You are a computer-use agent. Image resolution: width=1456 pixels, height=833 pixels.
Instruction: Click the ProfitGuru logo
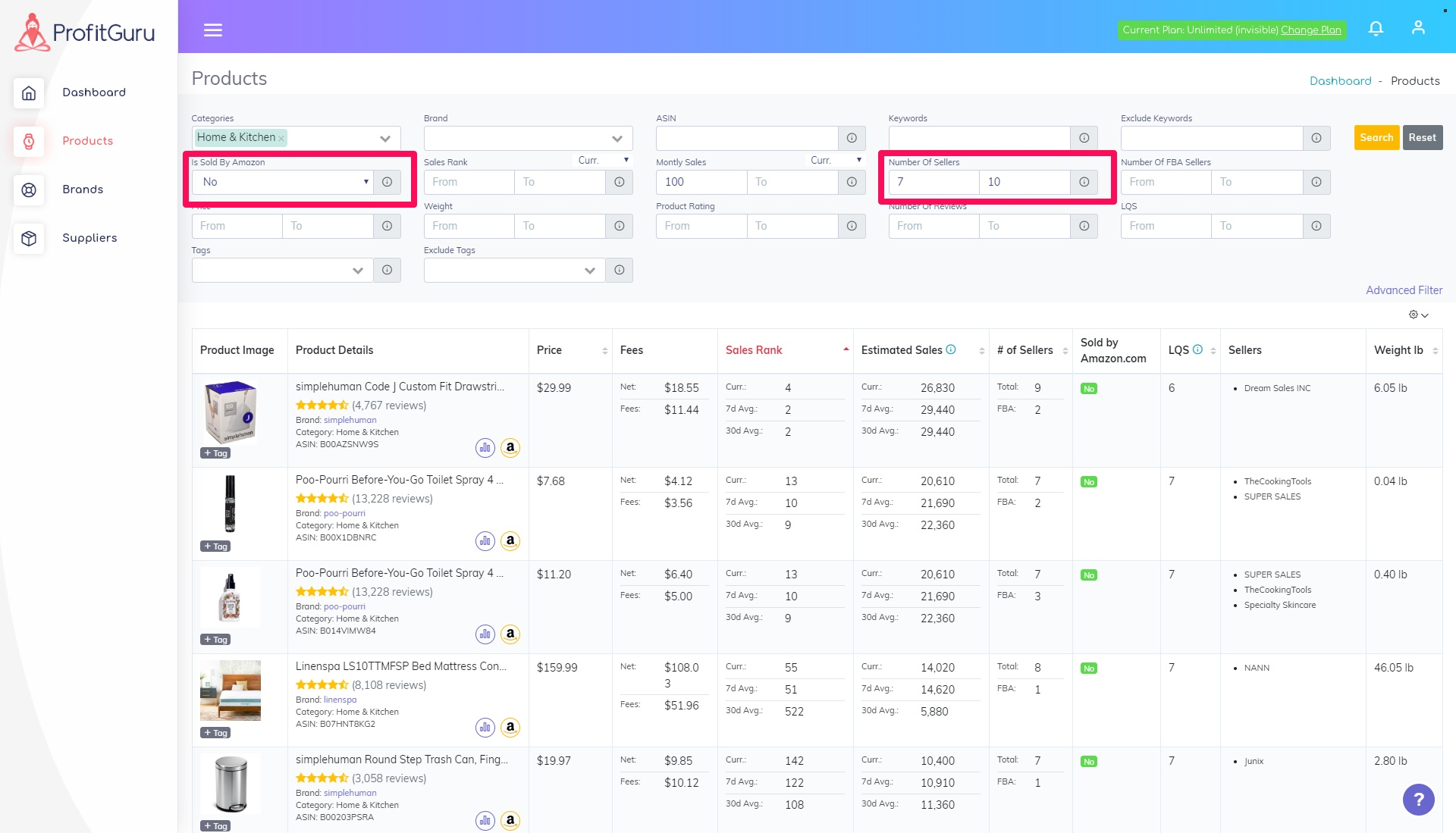point(85,32)
